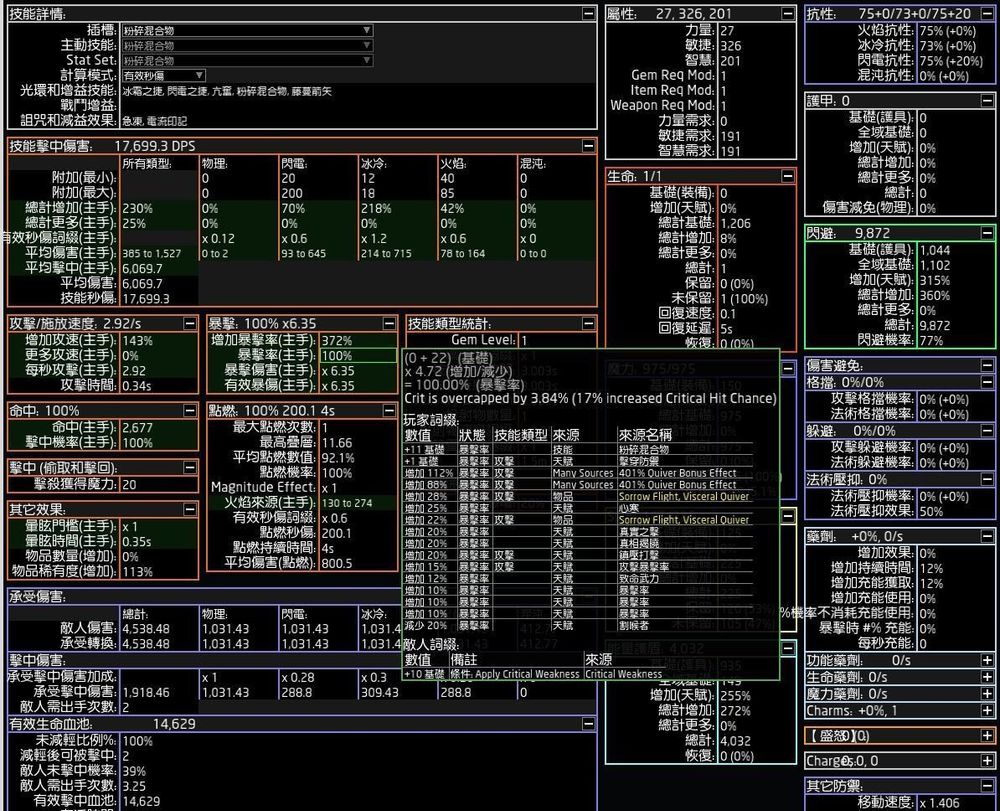Collapse the 閃避 panel
Image resolution: width=1000 pixels, height=811 pixels.
coord(989,232)
